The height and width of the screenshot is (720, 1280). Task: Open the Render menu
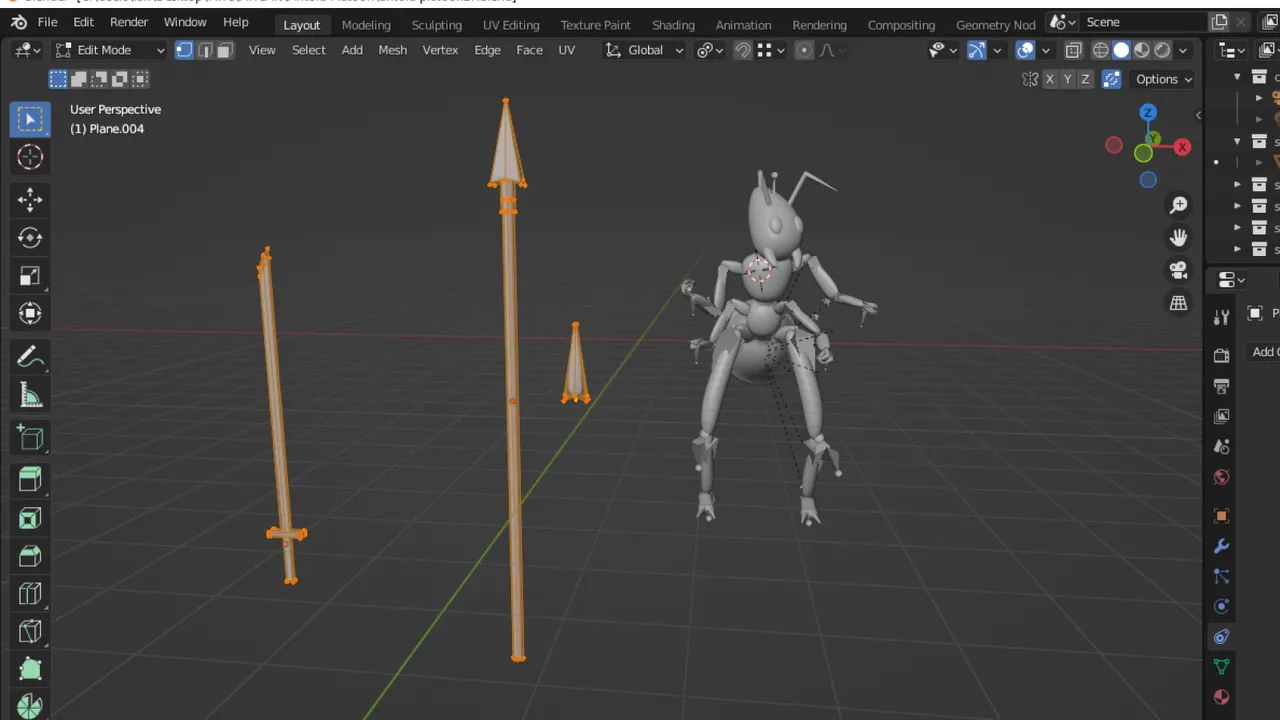(x=129, y=22)
